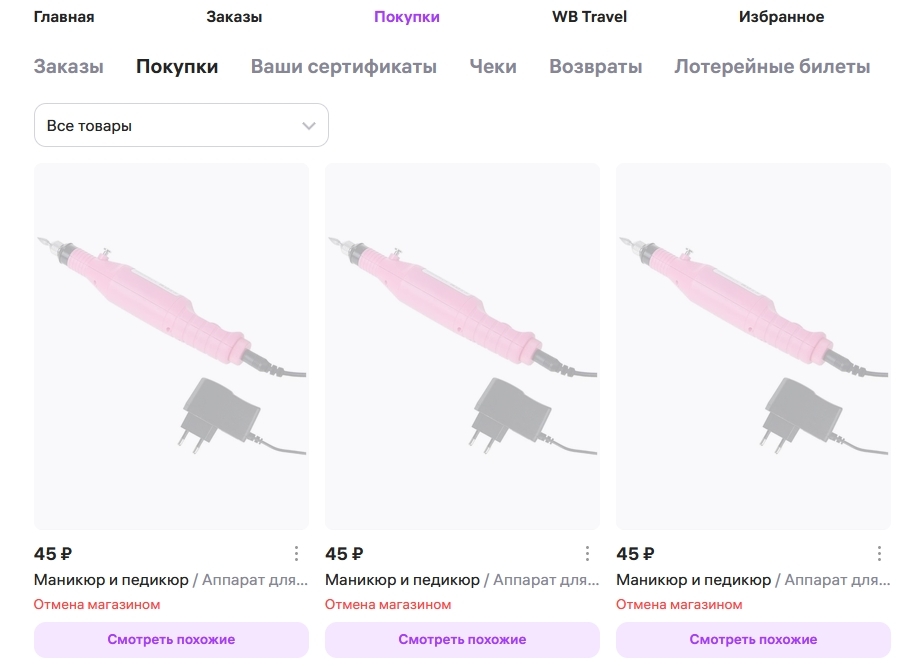Switch to "Лотерейные билеты" tab

[772, 67]
